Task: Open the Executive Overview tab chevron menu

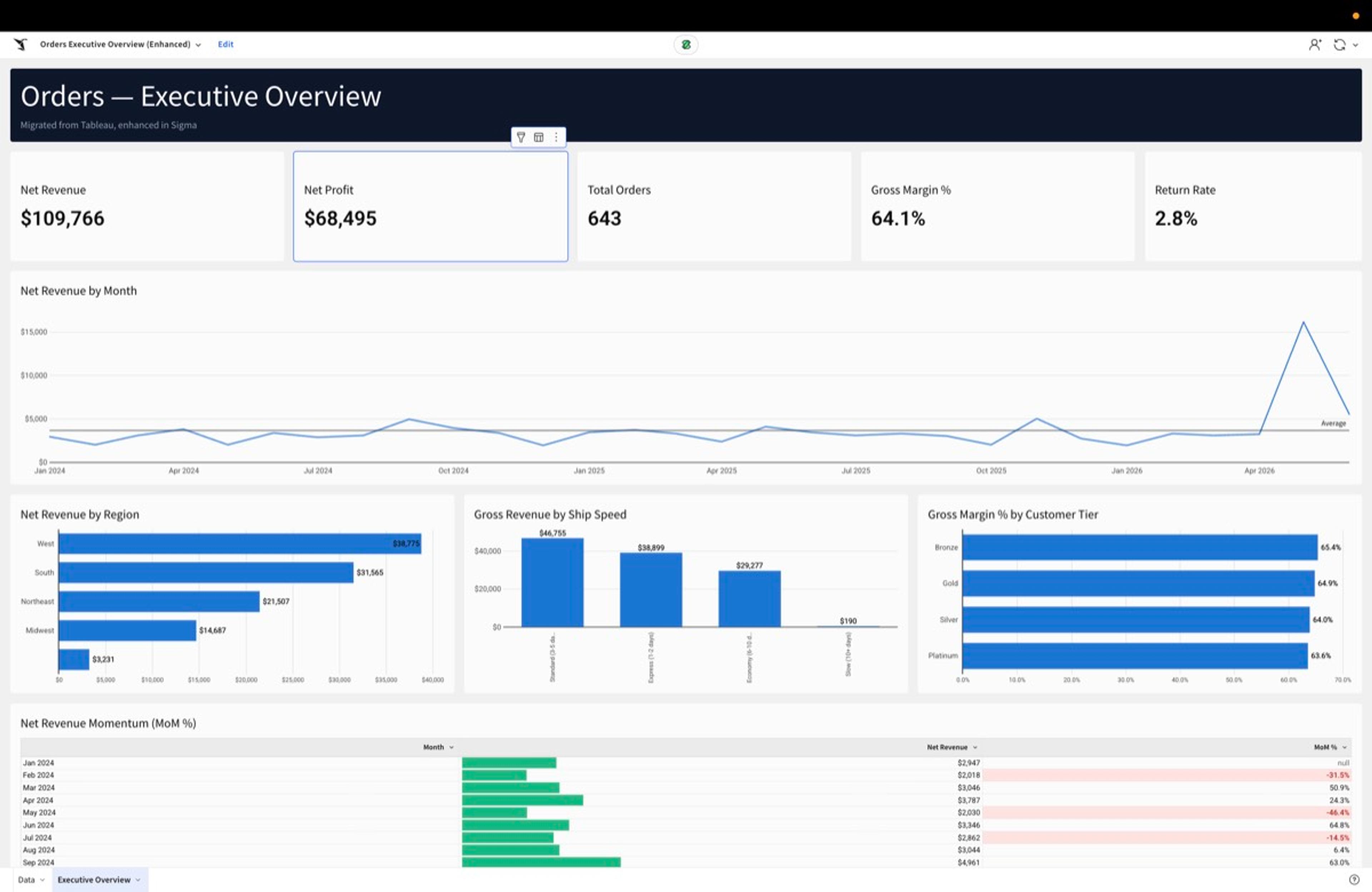Action: (x=138, y=880)
